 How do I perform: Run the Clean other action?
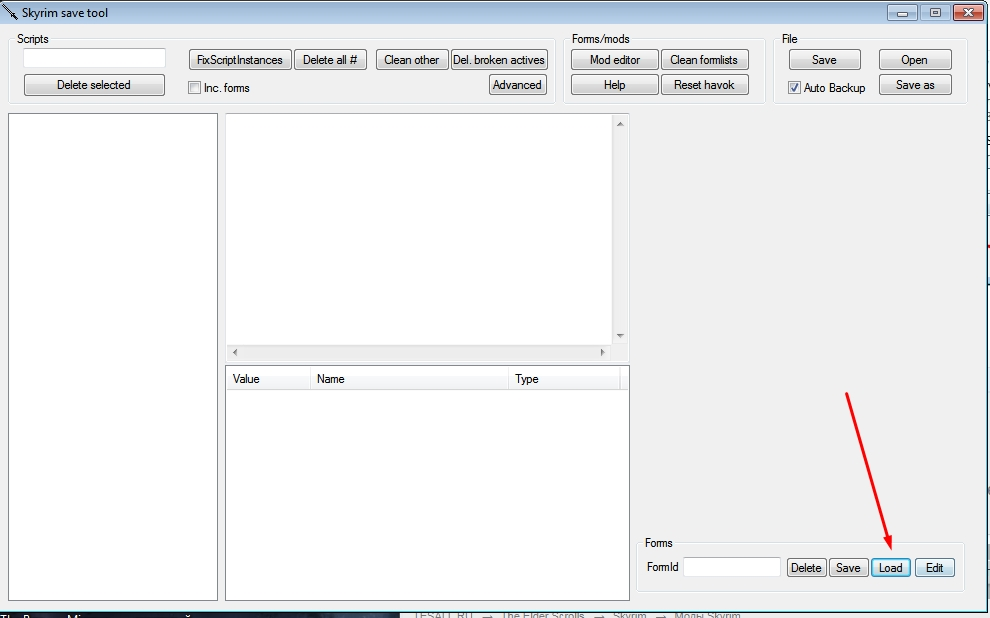(x=412, y=60)
